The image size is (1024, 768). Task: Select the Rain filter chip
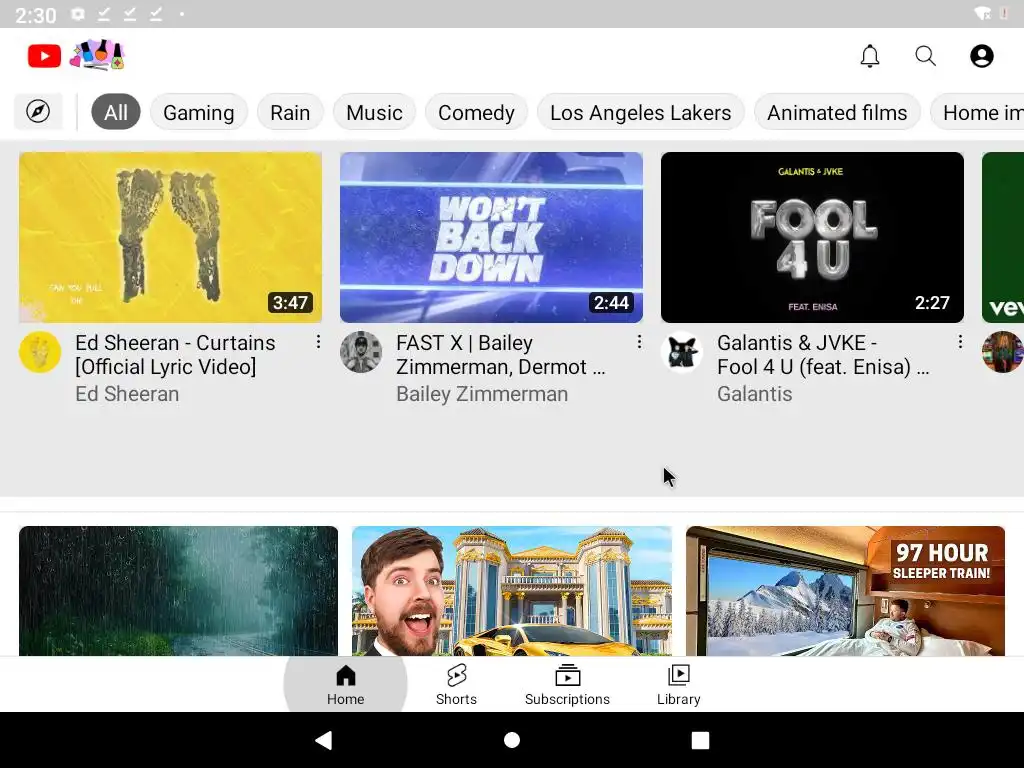tap(290, 112)
